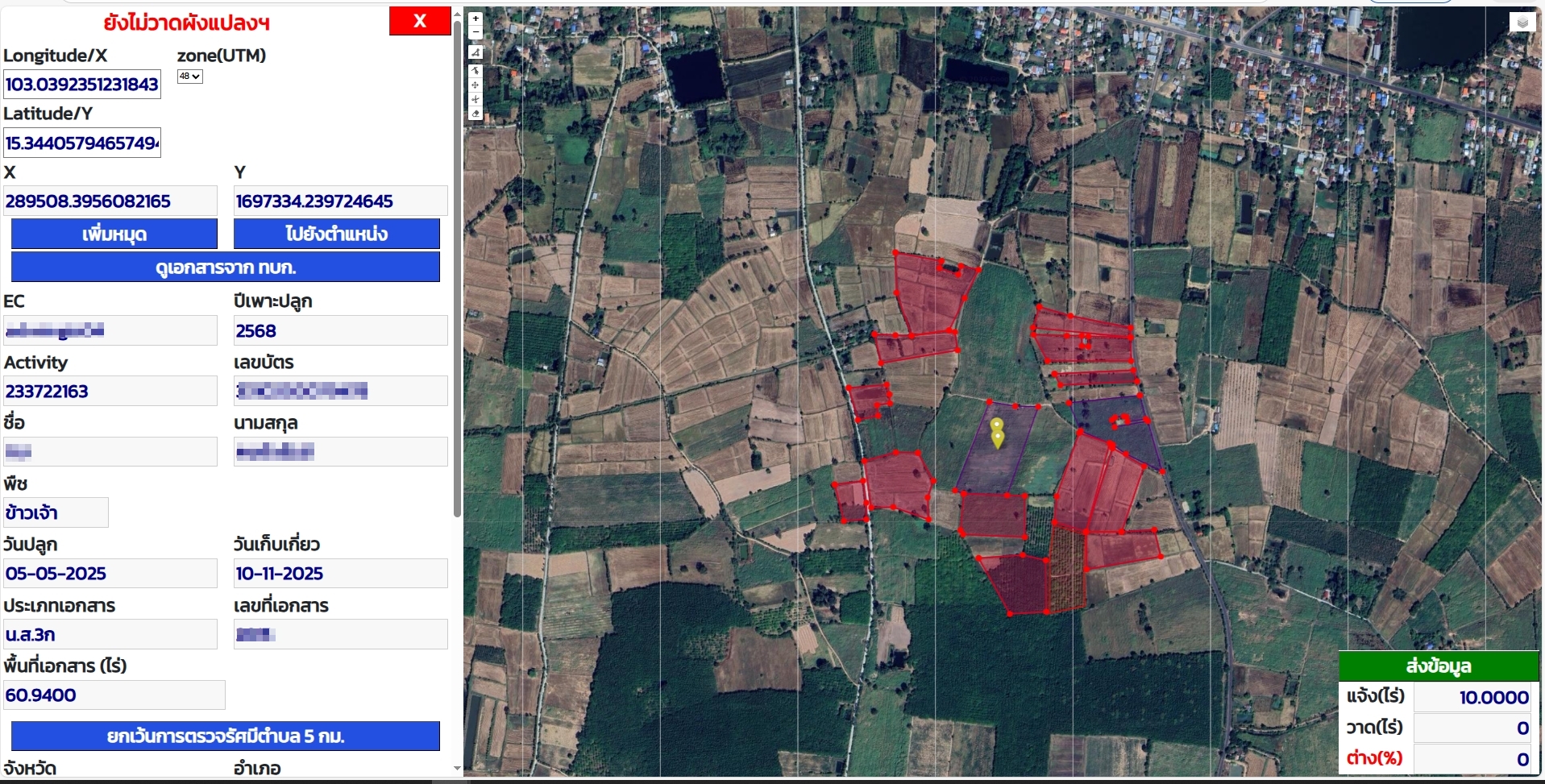Click the ยกเว้นการตรวจรัศมีตำบล 5 กม. button
The width and height of the screenshot is (1545, 784).
(x=225, y=736)
